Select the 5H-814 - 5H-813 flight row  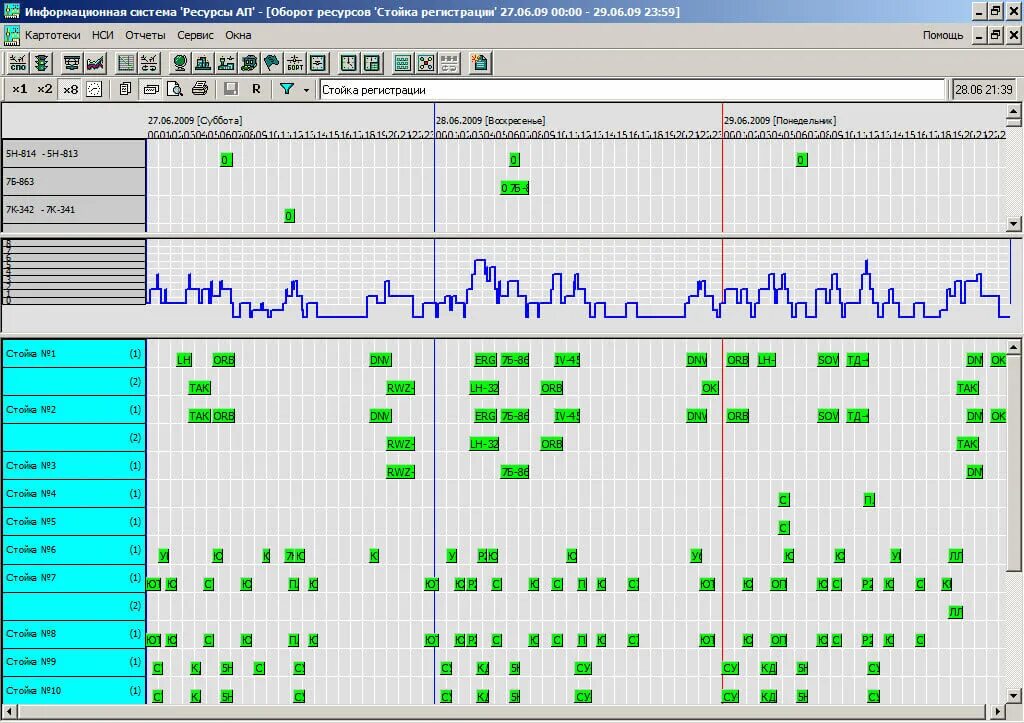(x=74, y=153)
